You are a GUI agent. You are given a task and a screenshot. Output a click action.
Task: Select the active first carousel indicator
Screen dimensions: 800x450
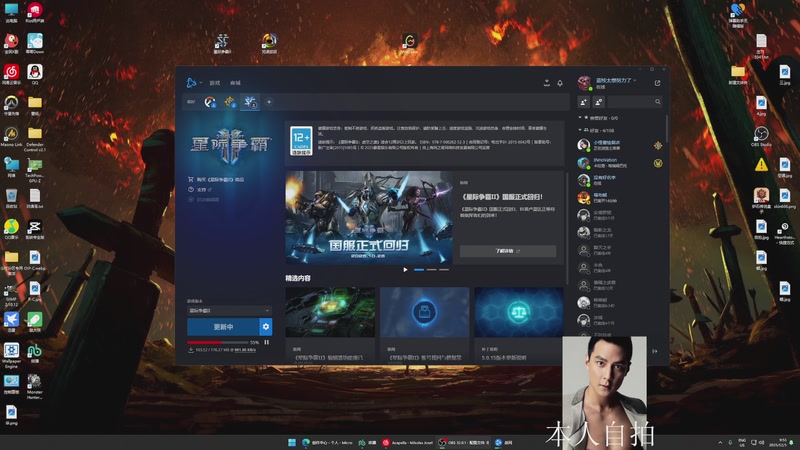(x=419, y=269)
